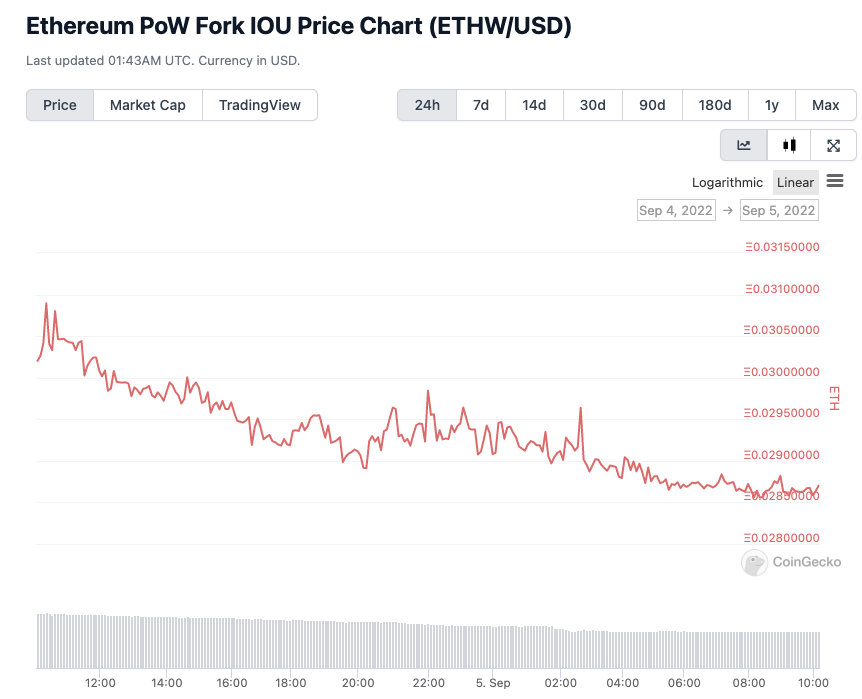Screen dimensions: 862x699
Task: Switch to Market Cap tab
Action: pyautogui.click(x=148, y=105)
